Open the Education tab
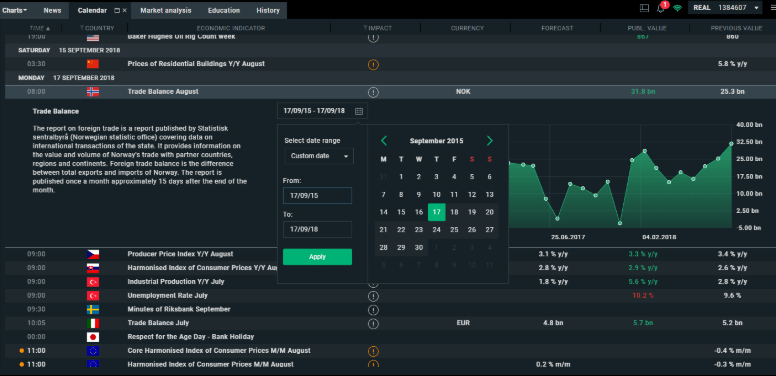Viewport: 776px width, 376px height. click(x=224, y=10)
